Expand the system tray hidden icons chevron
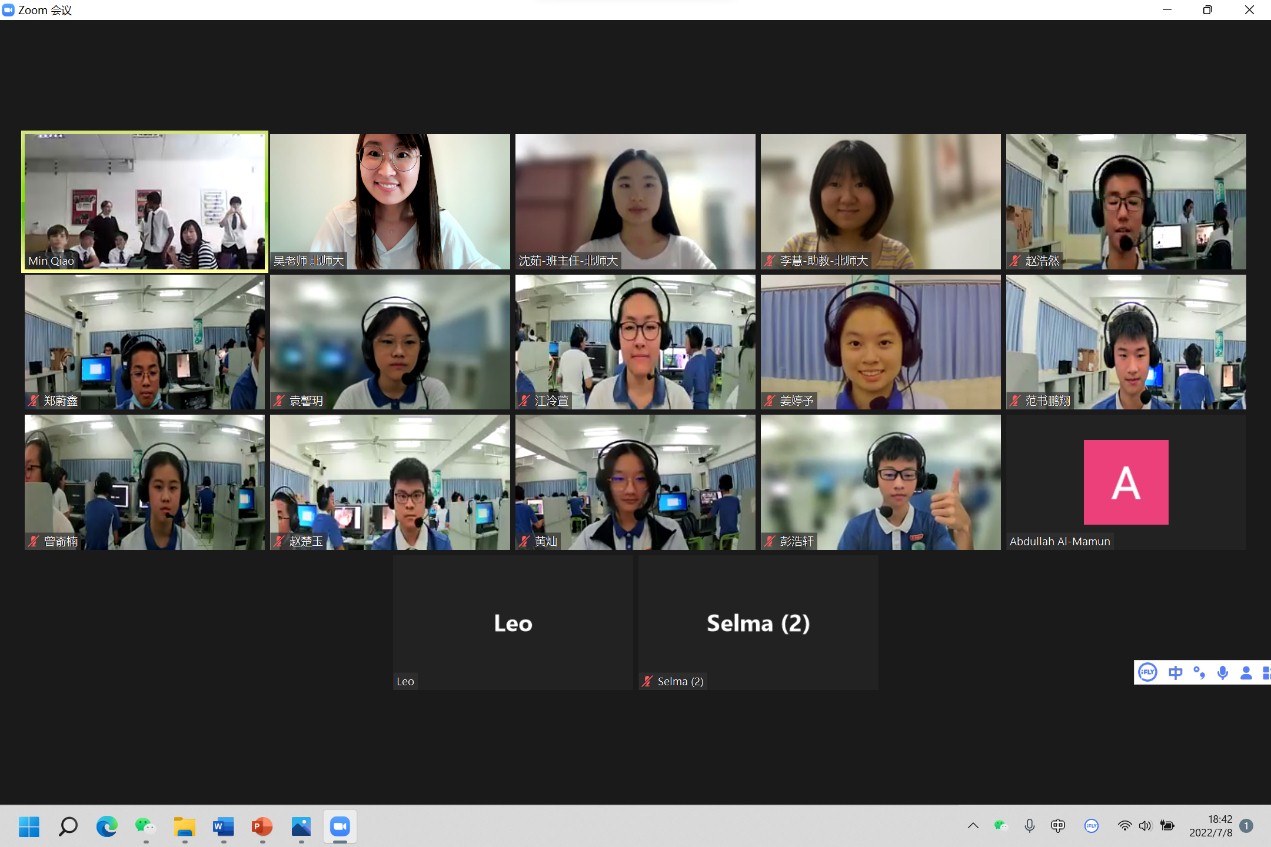Image resolution: width=1271 pixels, height=847 pixels. tap(973, 826)
